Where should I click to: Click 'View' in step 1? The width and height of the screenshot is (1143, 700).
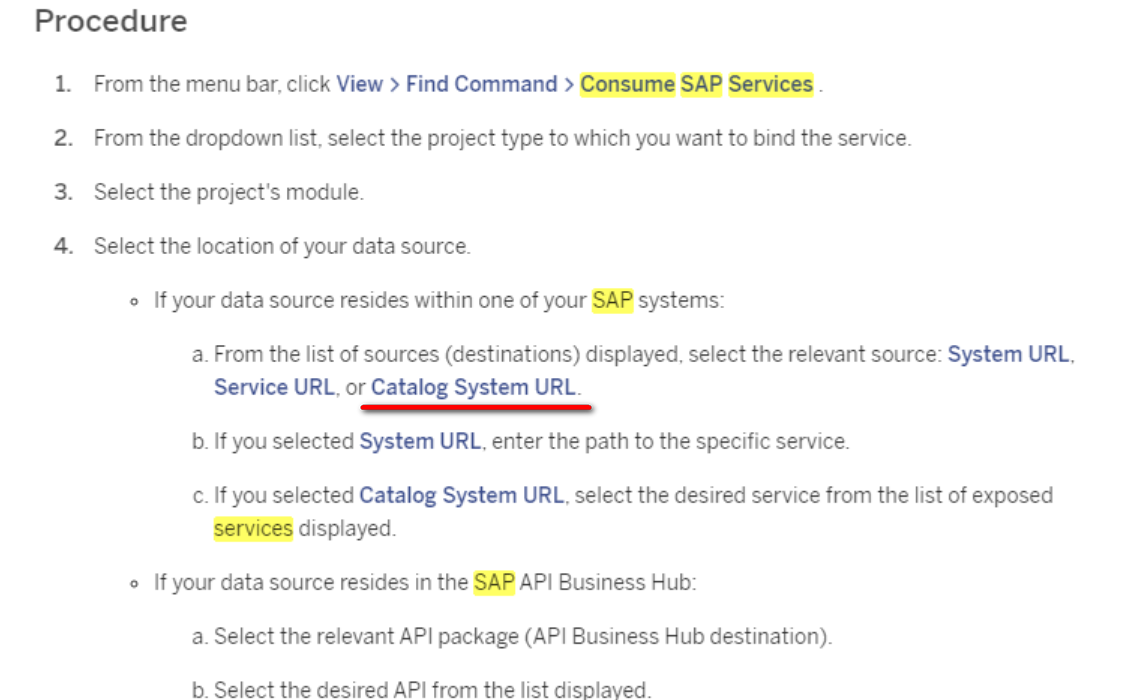(359, 84)
